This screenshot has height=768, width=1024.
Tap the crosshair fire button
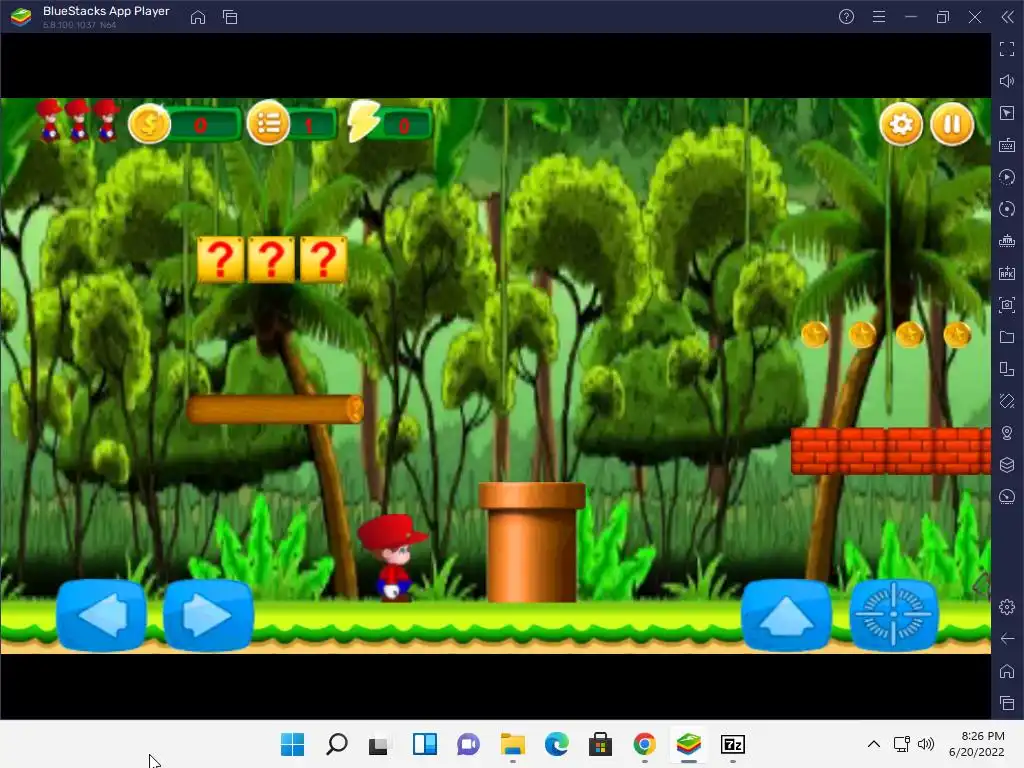pos(893,615)
